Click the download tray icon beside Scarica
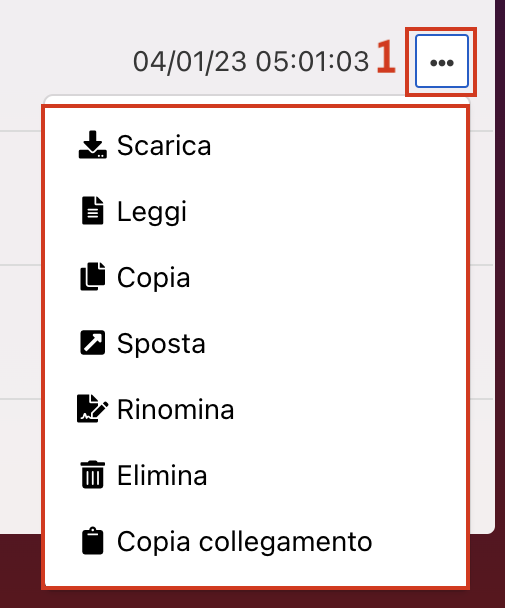The image size is (505, 608). point(93,145)
